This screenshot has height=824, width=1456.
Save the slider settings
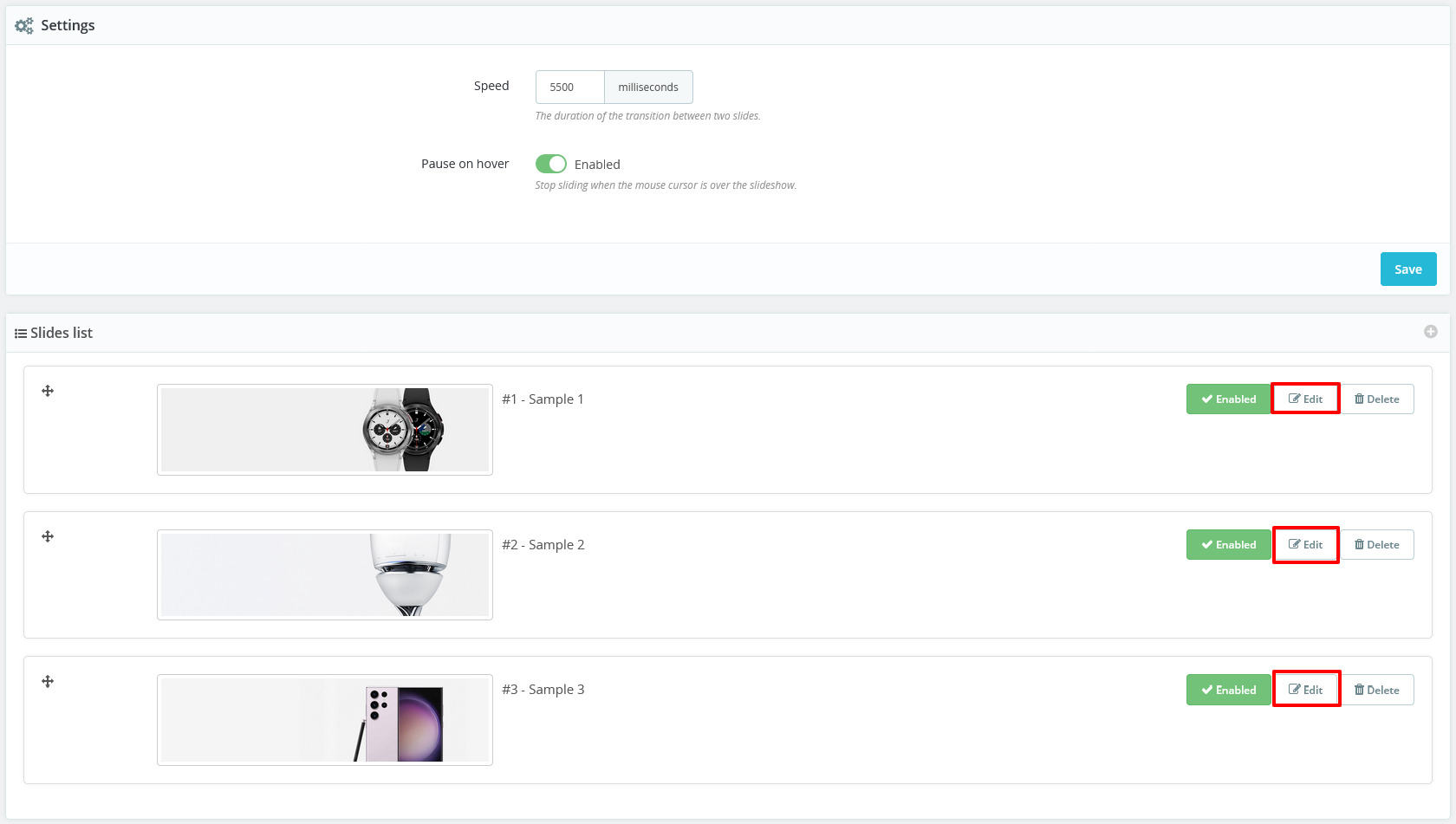[1408, 269]
